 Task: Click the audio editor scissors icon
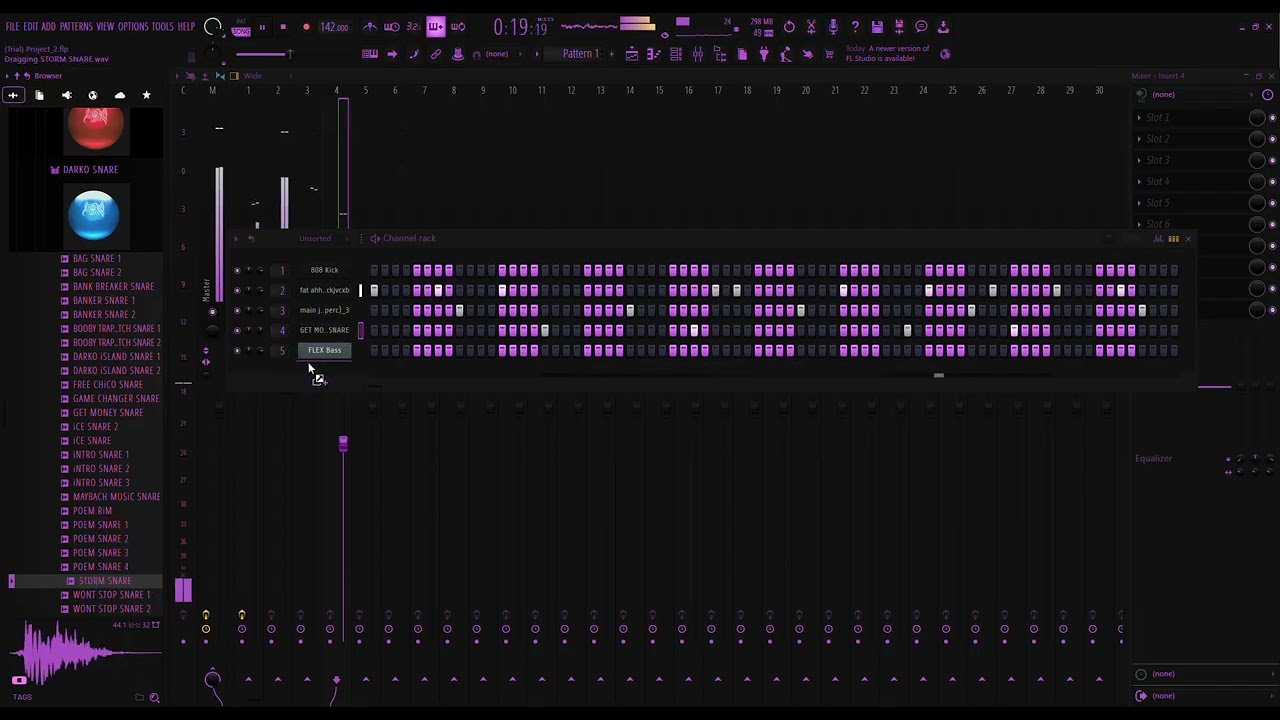[x=811, y=27]
